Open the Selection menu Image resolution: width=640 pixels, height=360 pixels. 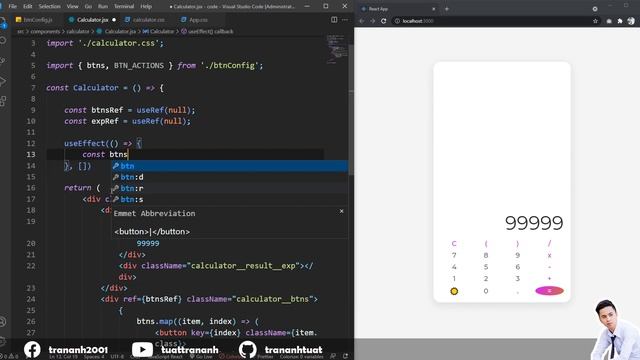(x=49, y=7)
